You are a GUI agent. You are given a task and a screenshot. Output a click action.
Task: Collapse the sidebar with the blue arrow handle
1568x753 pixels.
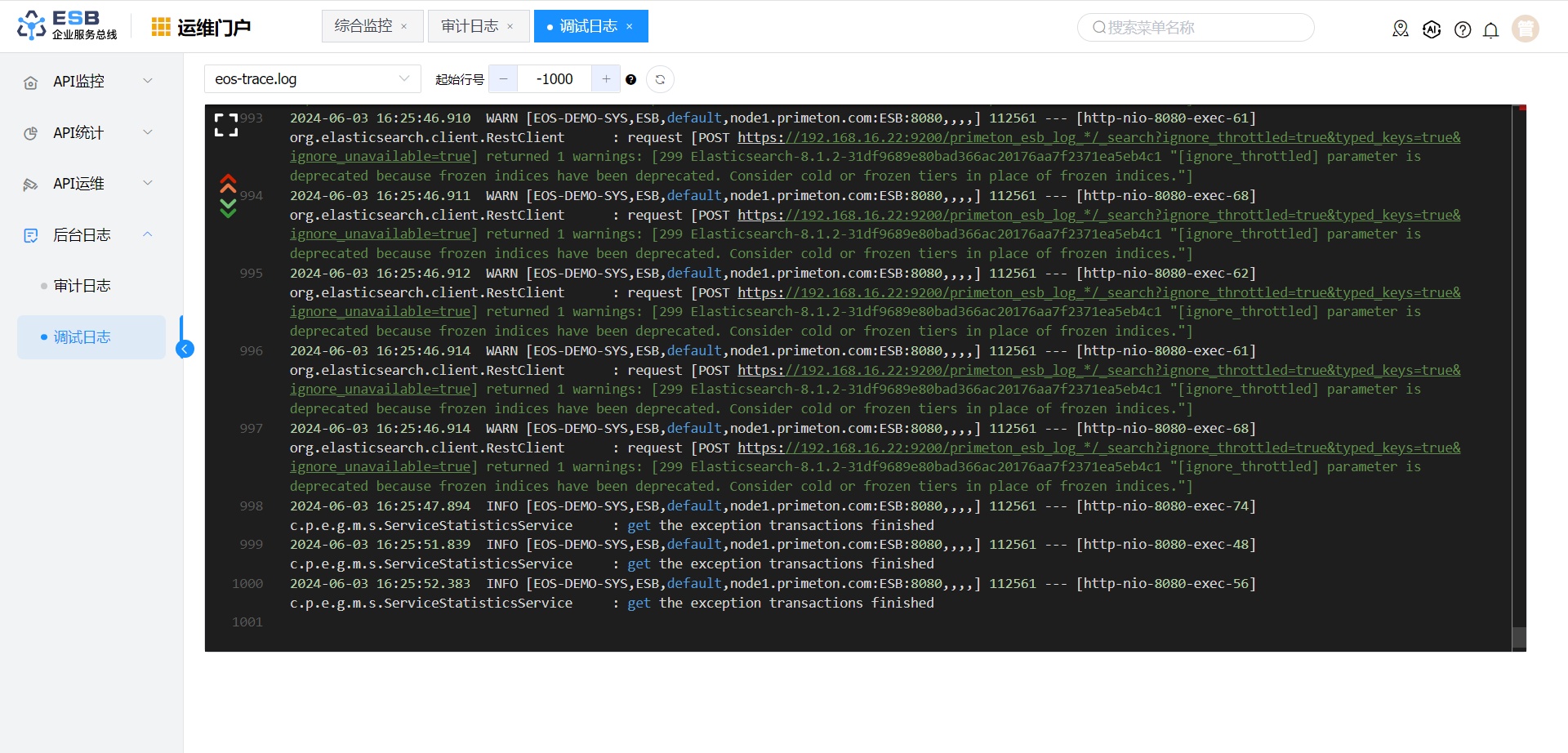coord(185,350)
